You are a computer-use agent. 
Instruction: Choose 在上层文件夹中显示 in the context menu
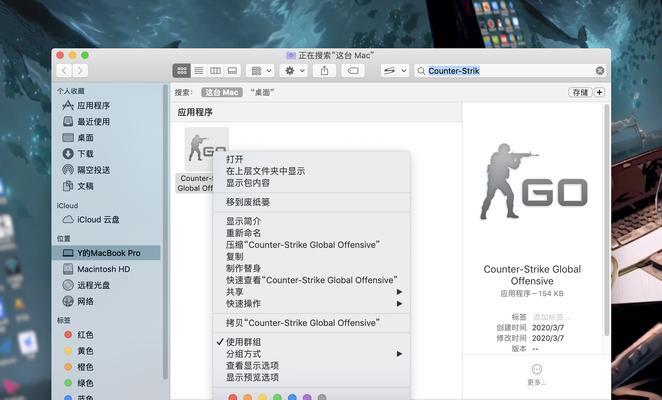[312, 171]
